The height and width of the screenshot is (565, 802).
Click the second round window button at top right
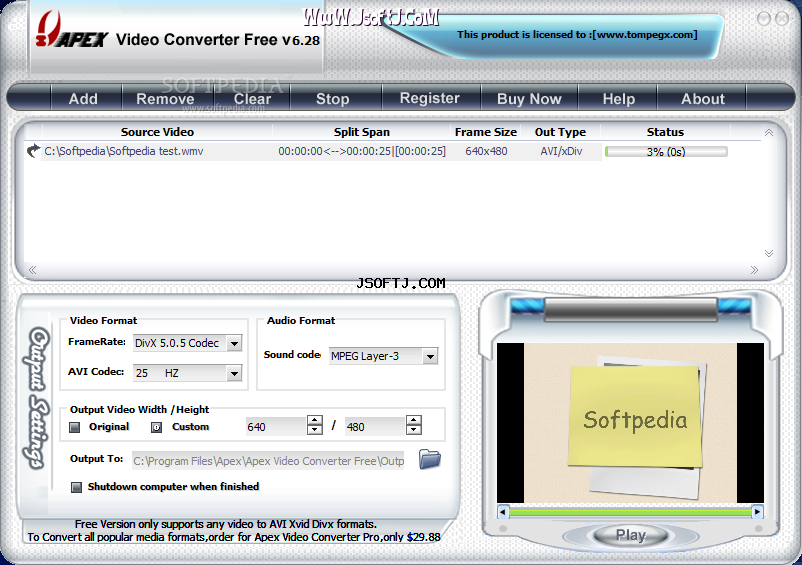click(x=782, y=19)
